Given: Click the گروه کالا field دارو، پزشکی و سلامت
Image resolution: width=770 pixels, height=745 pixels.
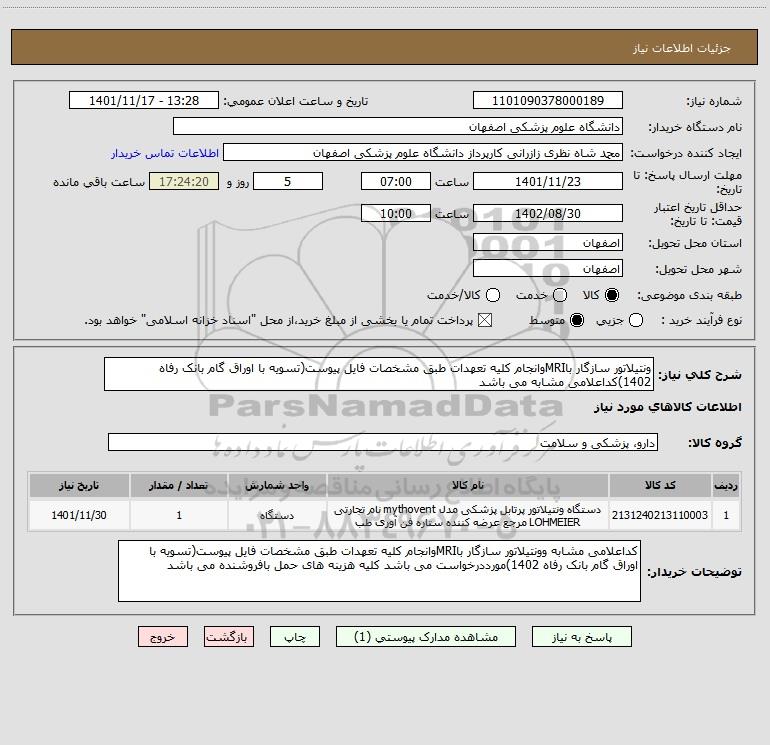Looking at the screenshot, I should pos(383,442).
